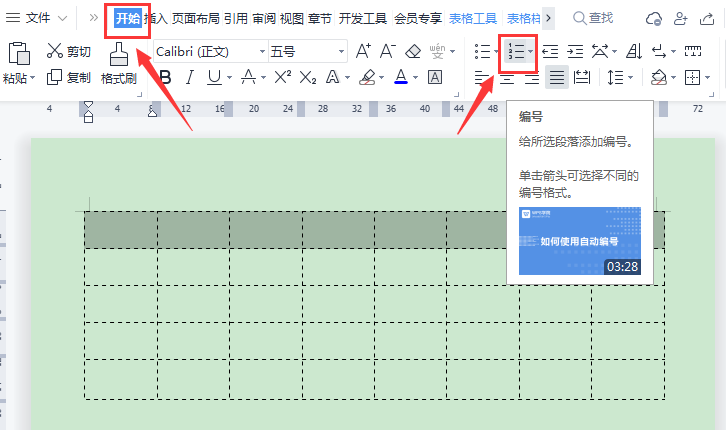The height and width of the screenshot is (430, 726).
Task: Click the 查找 search box
Action: pos(594,18)
